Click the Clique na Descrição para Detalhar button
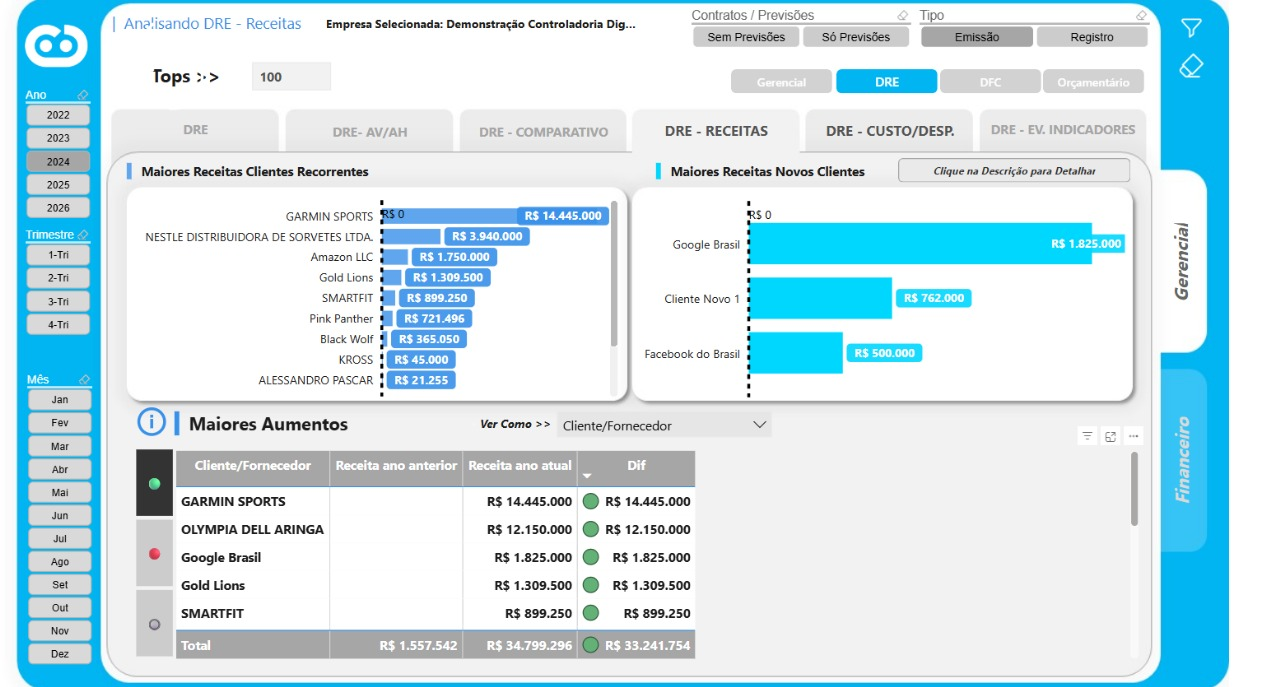 coord(1014,171)
